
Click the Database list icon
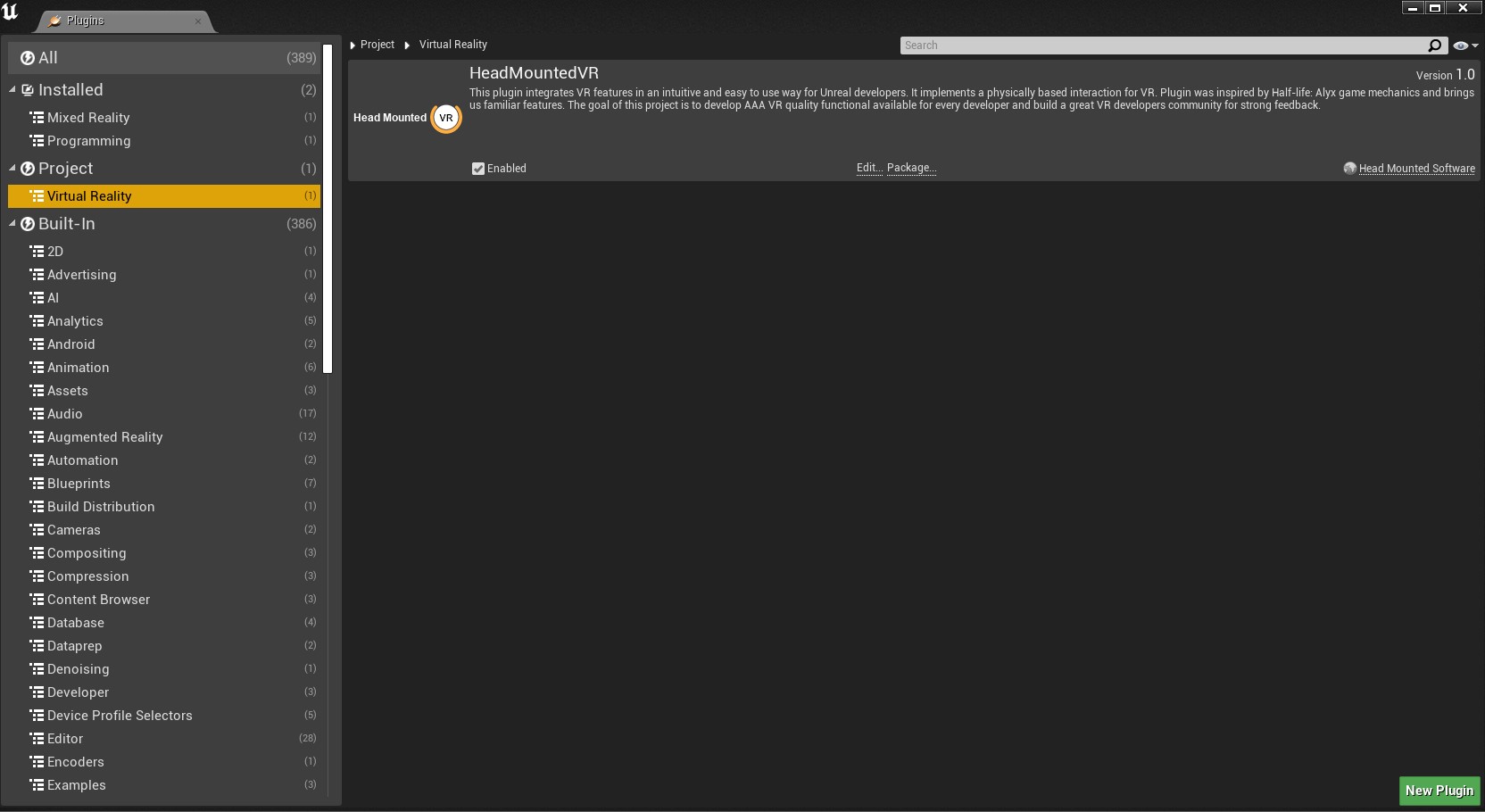point(37,623)
